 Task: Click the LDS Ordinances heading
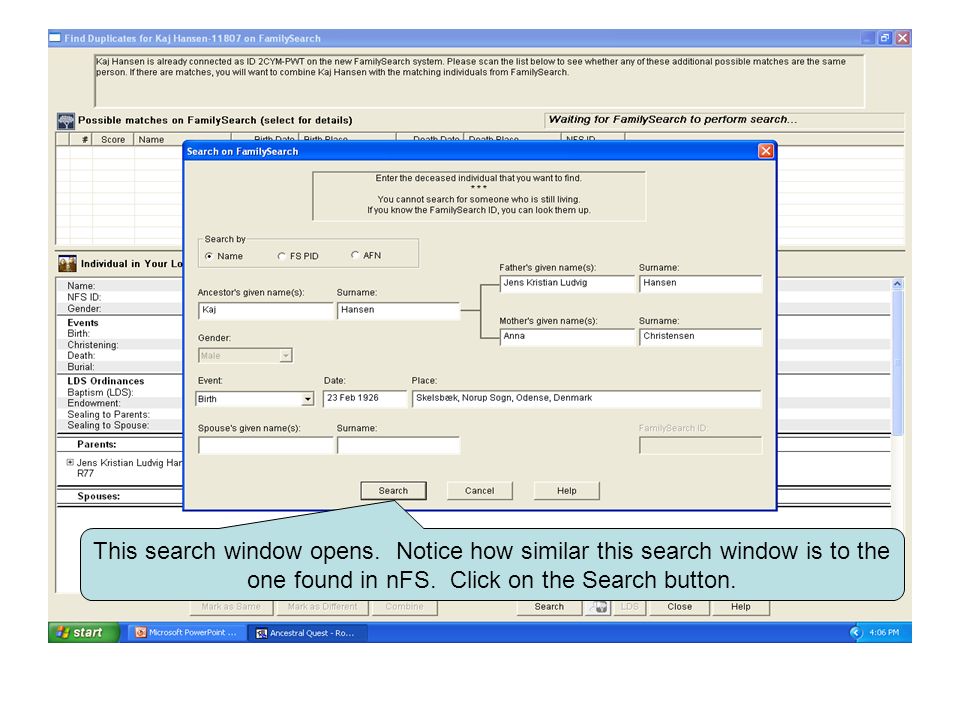[x=106, y=381]
